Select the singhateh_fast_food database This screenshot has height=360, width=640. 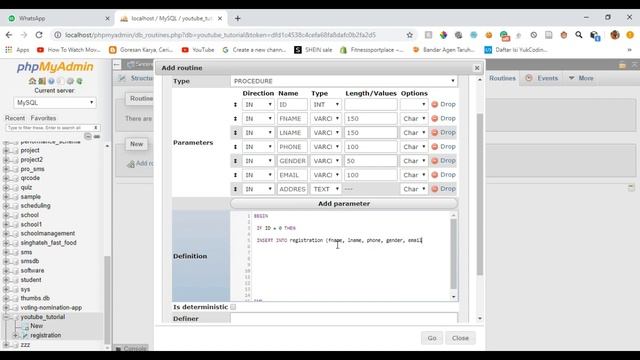49,243
